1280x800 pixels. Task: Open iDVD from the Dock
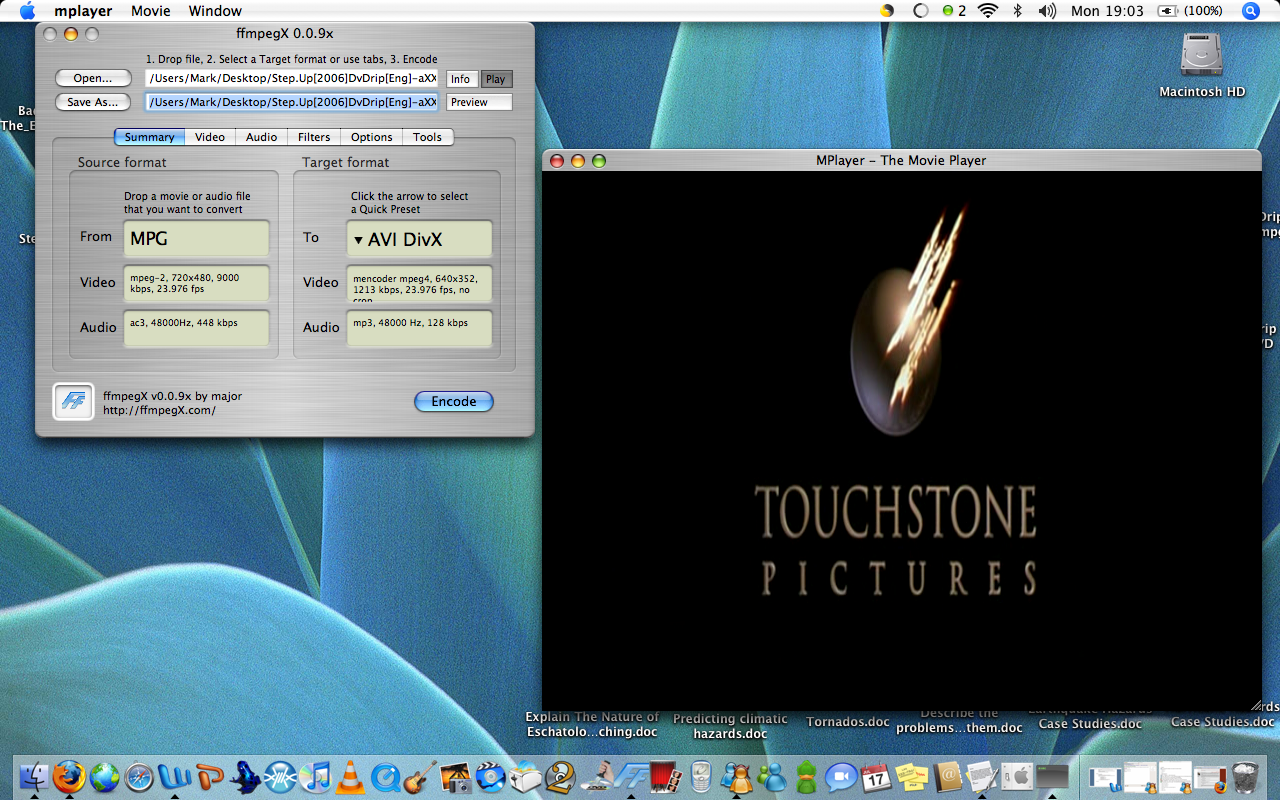(491, 777)
